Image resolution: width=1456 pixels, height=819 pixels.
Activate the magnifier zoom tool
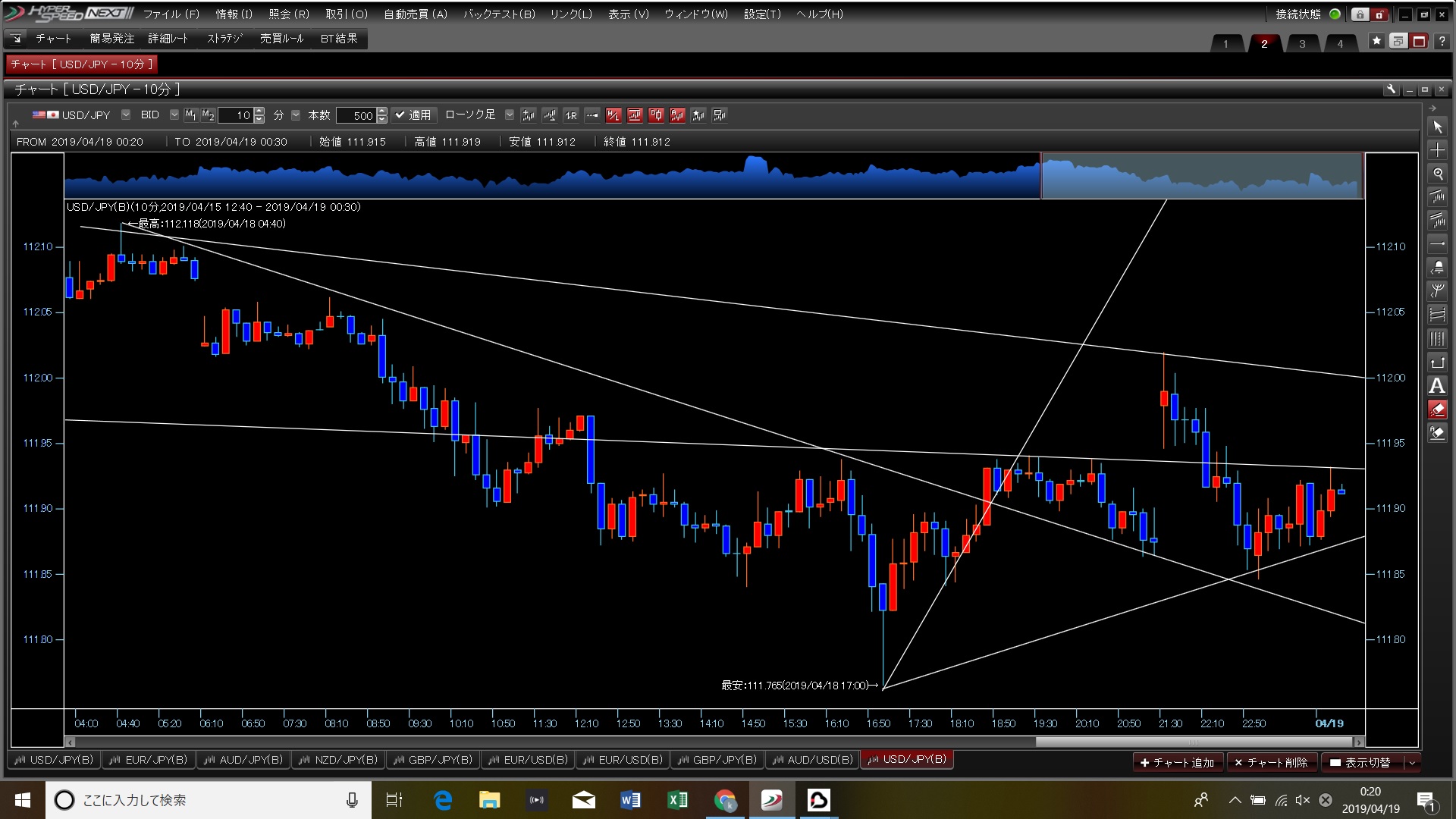click(1437, 174)
